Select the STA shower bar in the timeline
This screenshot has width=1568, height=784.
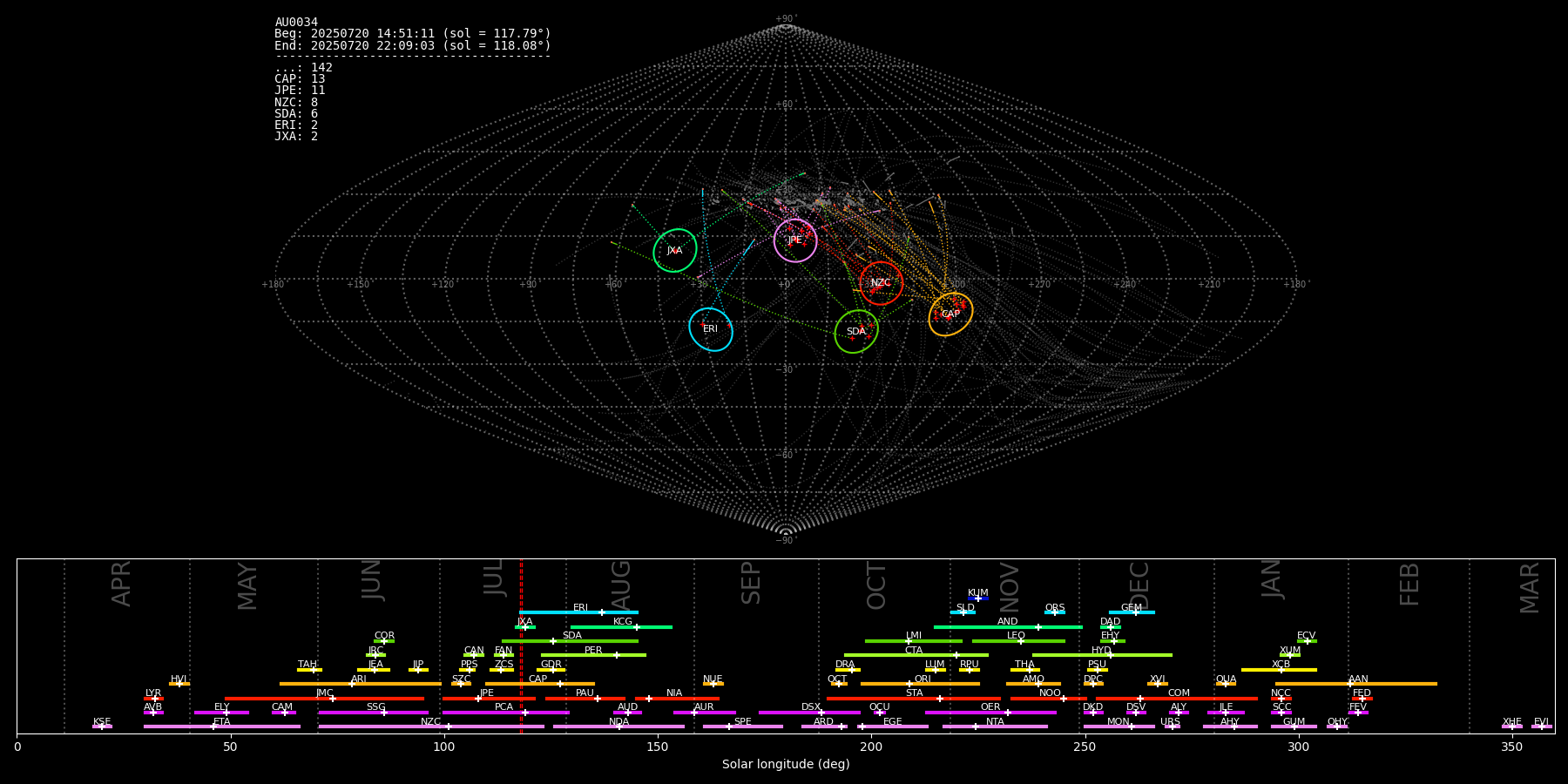pos(914,699)
